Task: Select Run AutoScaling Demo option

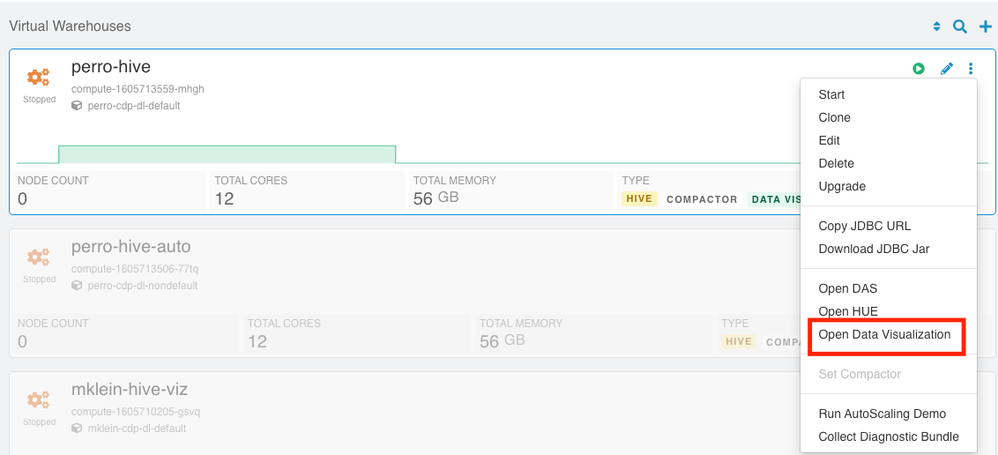Action: tap(882, 414)
